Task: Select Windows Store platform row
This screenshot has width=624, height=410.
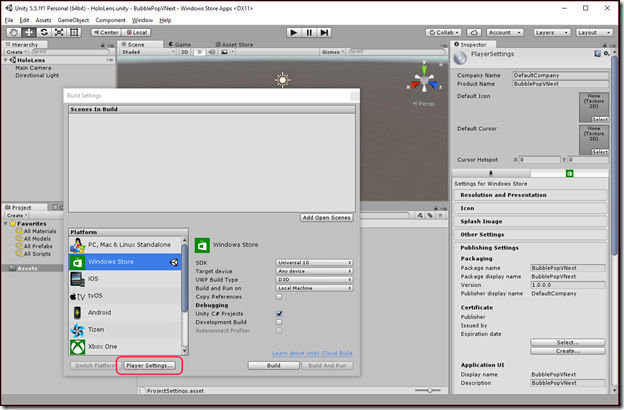Action: tap(125, 262)
